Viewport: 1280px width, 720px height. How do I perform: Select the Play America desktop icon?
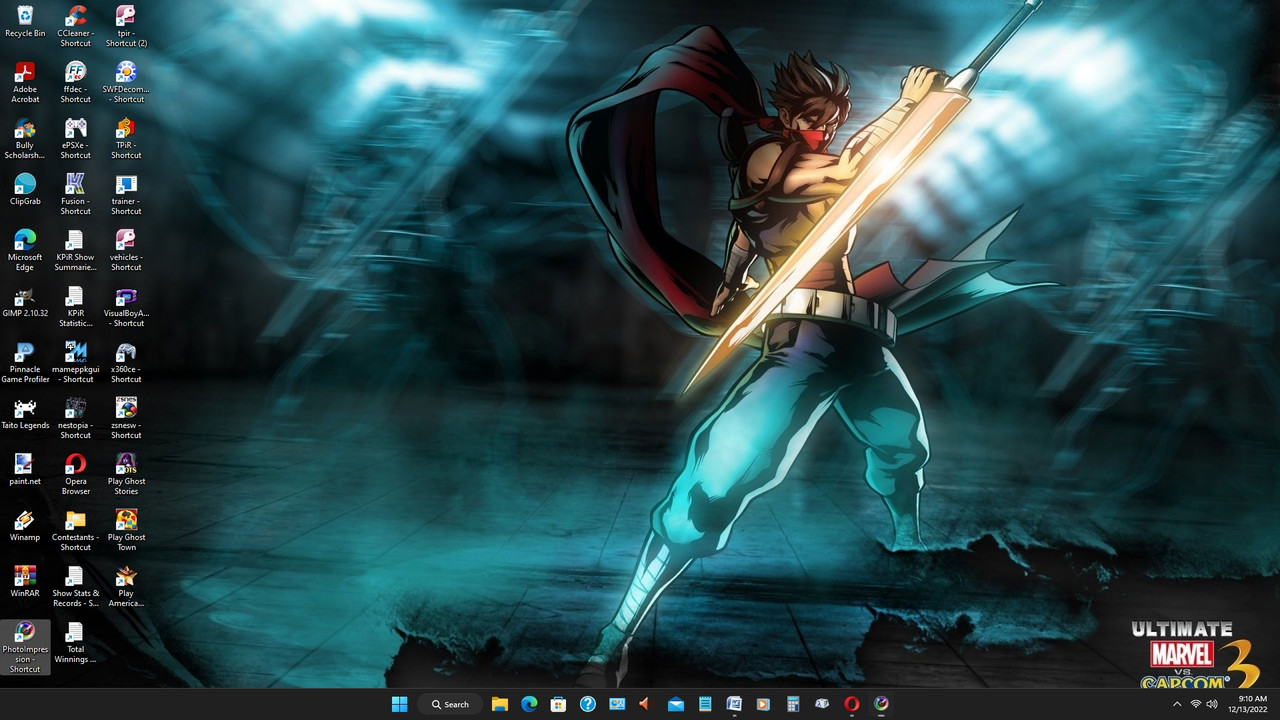click(x=126, y=586)
